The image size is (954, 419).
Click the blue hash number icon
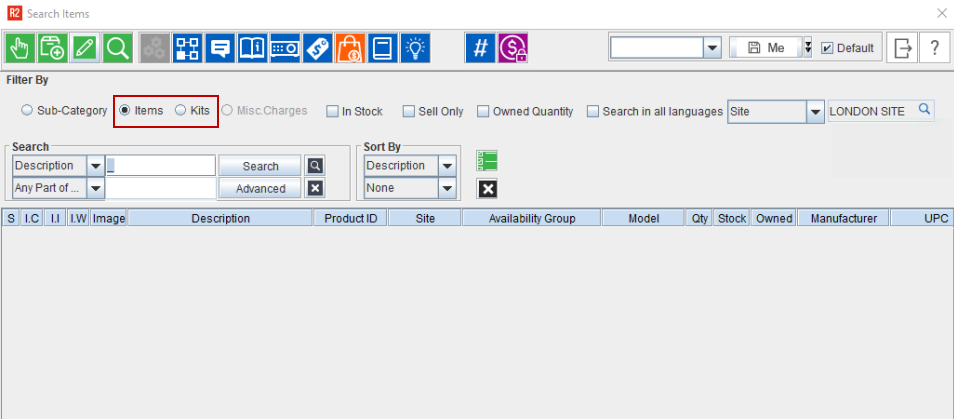click(x=480, y=48)
